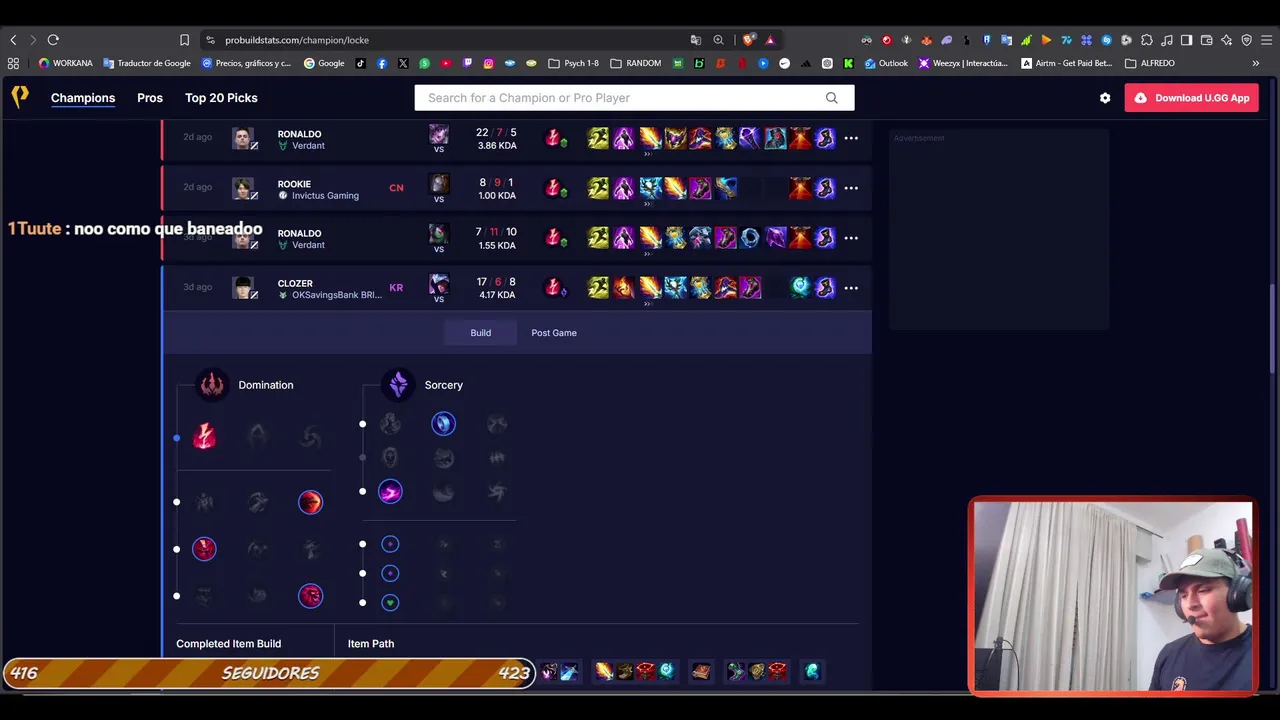Open site settings gear icon

[x=1105, y=98]
